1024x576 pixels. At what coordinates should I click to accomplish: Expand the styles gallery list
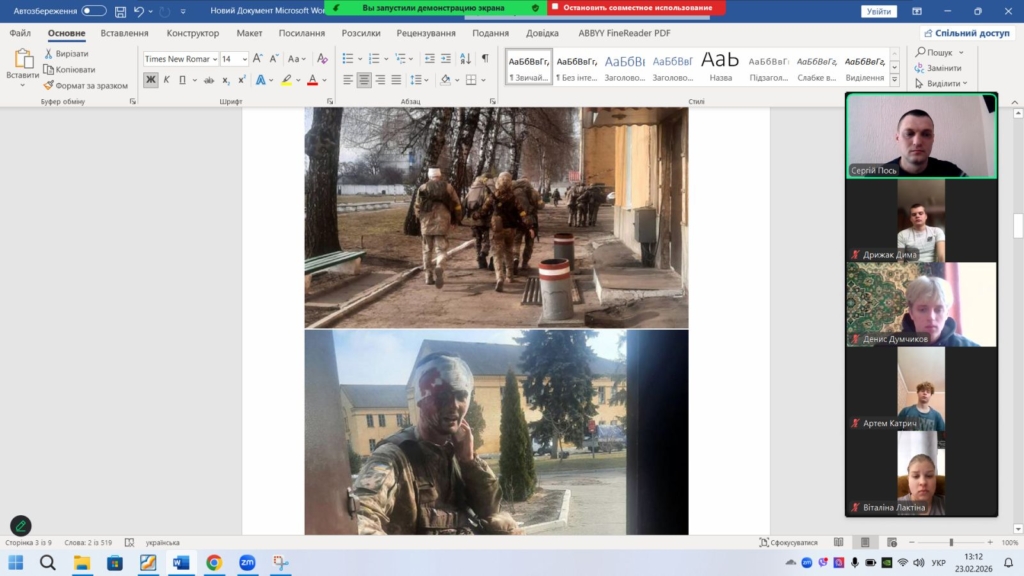coord(893,79)
